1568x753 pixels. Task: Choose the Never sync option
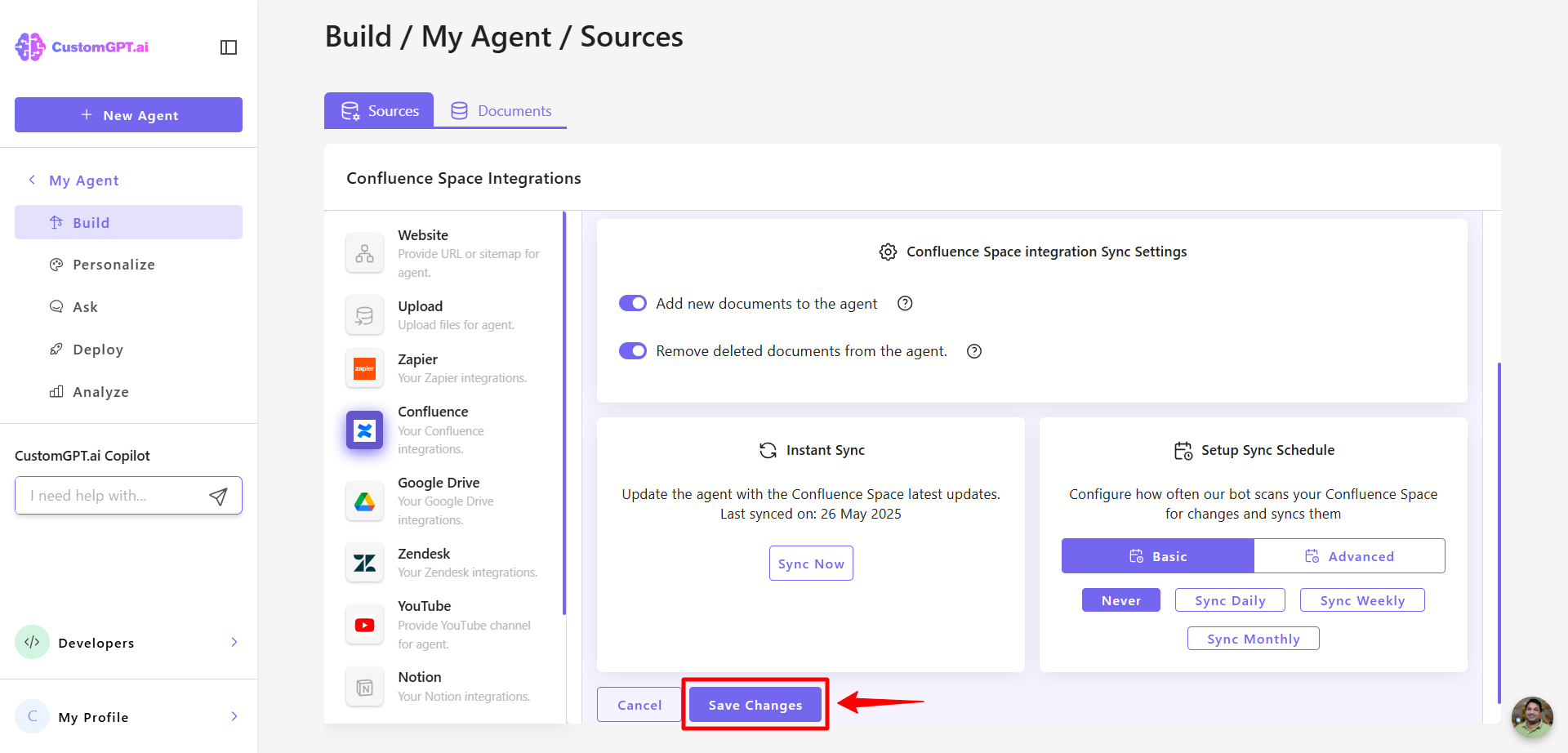point(1121,600)
